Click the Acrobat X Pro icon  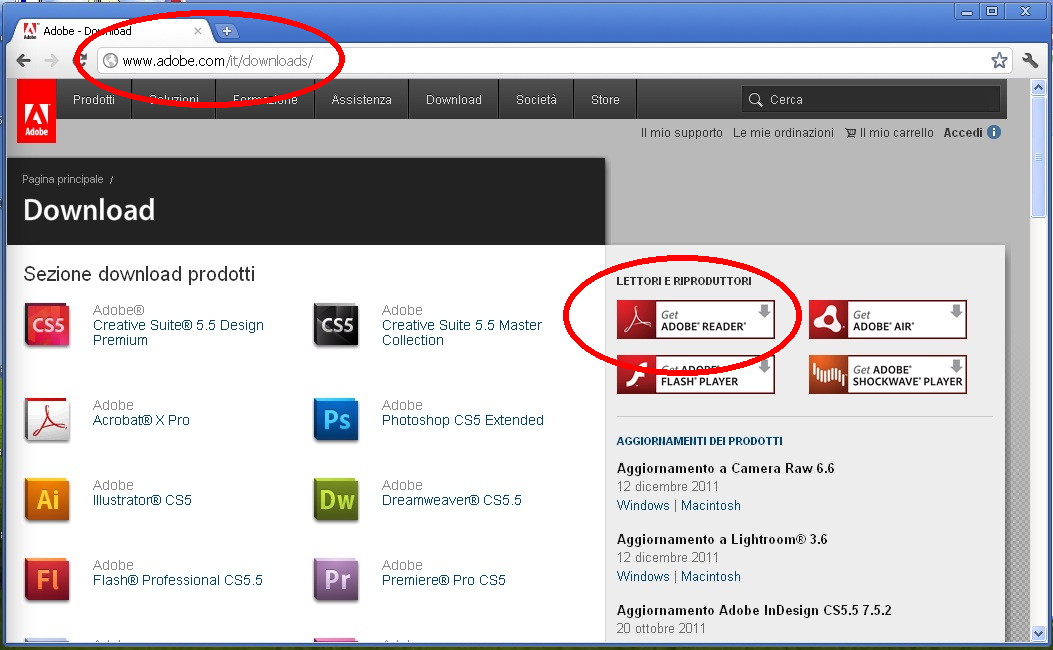48,421
